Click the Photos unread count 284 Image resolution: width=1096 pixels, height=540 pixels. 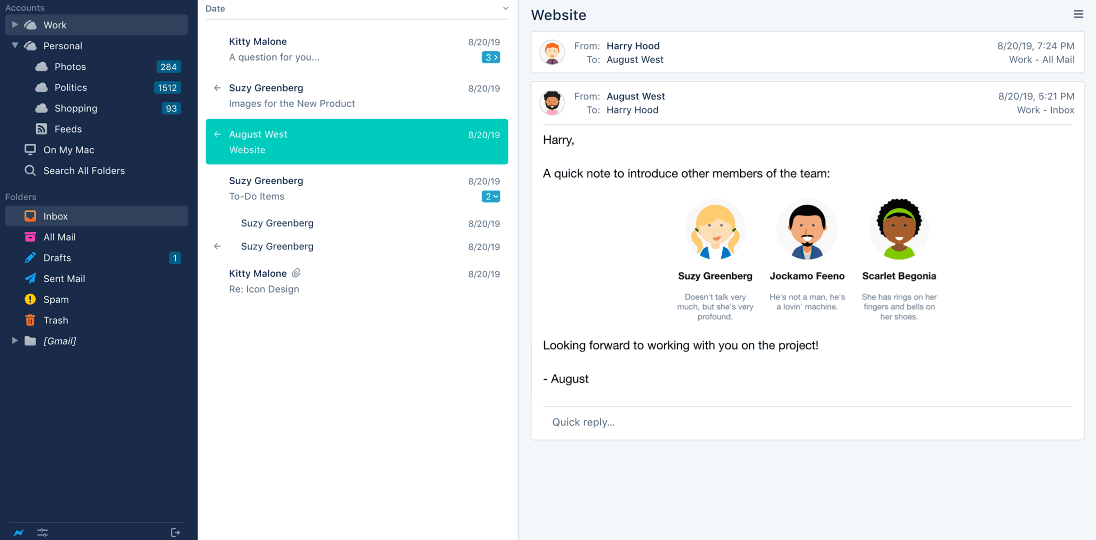[x=168, y=67]
